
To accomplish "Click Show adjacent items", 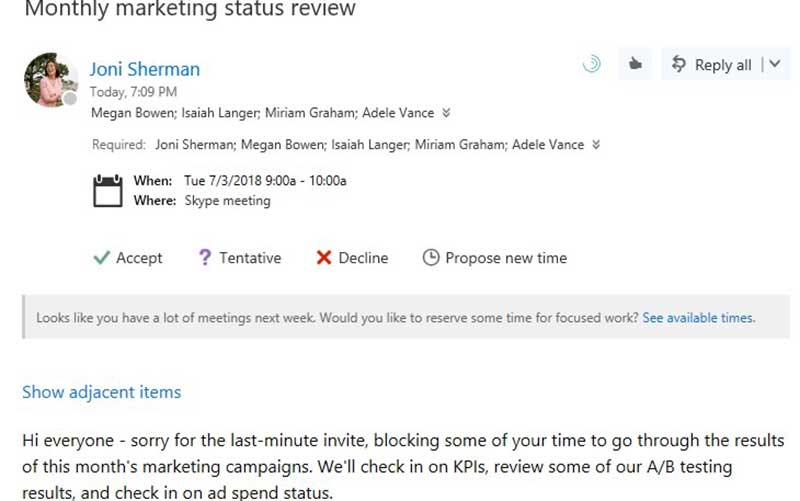I will (101, 392).
